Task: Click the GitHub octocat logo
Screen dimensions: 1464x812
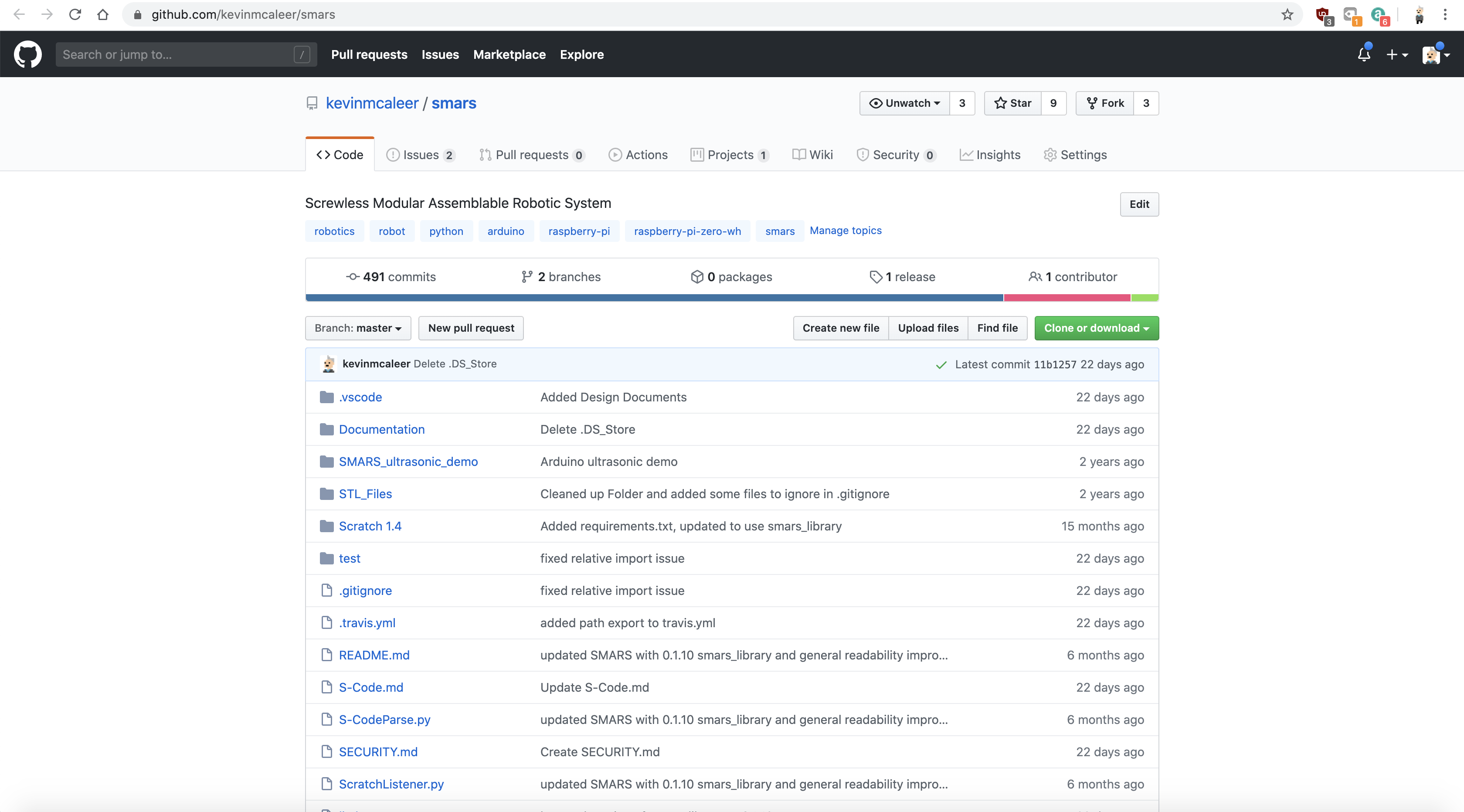Action: [27, 54]
